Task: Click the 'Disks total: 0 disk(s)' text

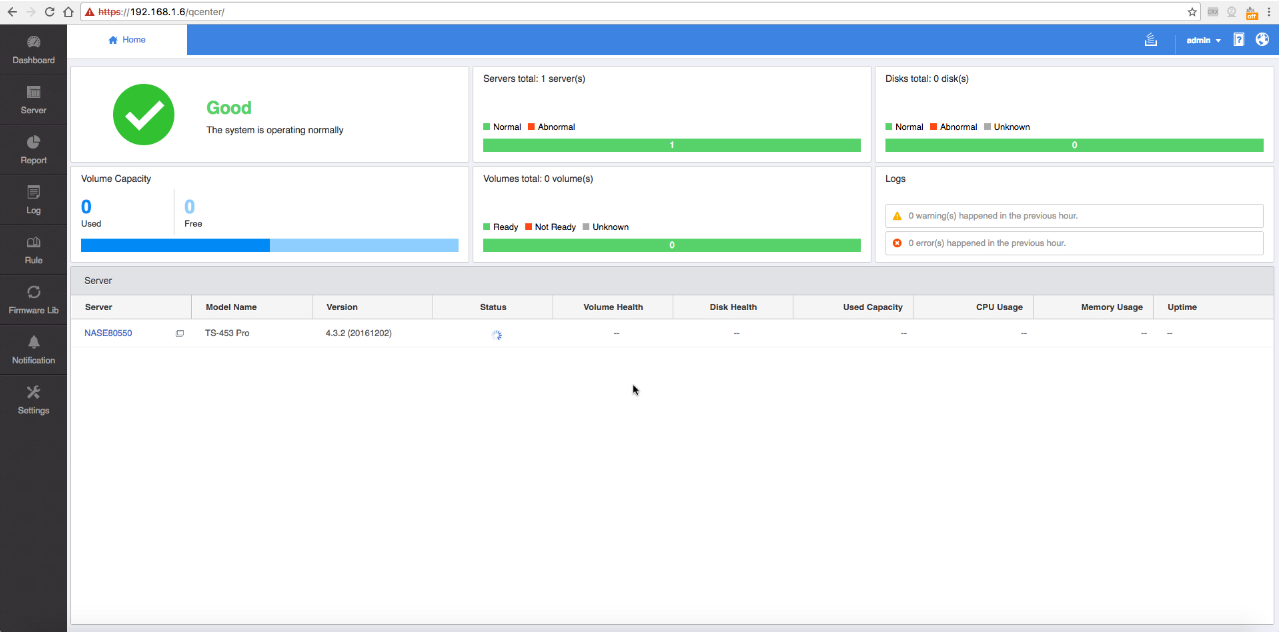Action: click(927, 79)
